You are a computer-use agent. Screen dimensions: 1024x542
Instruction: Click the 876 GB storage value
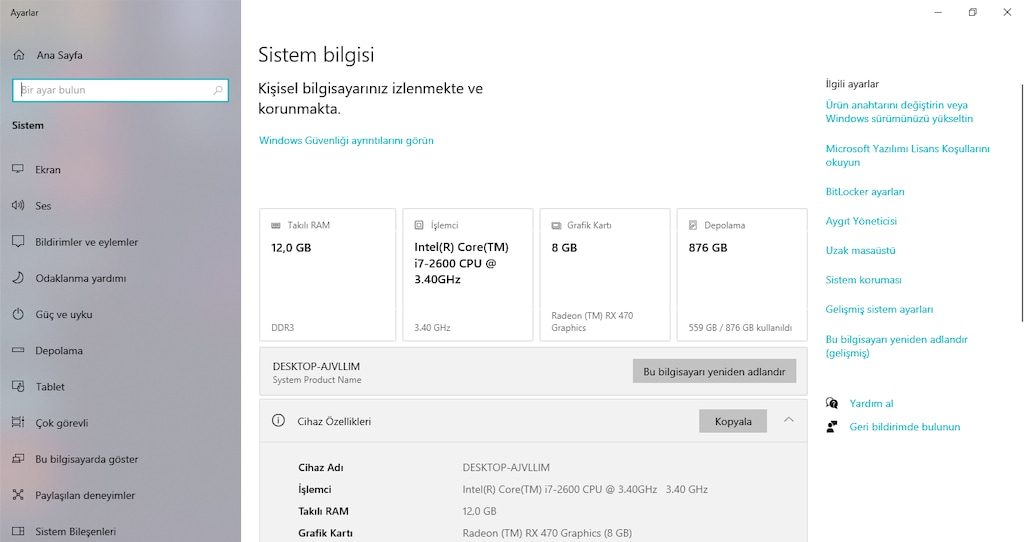(708, 247)
